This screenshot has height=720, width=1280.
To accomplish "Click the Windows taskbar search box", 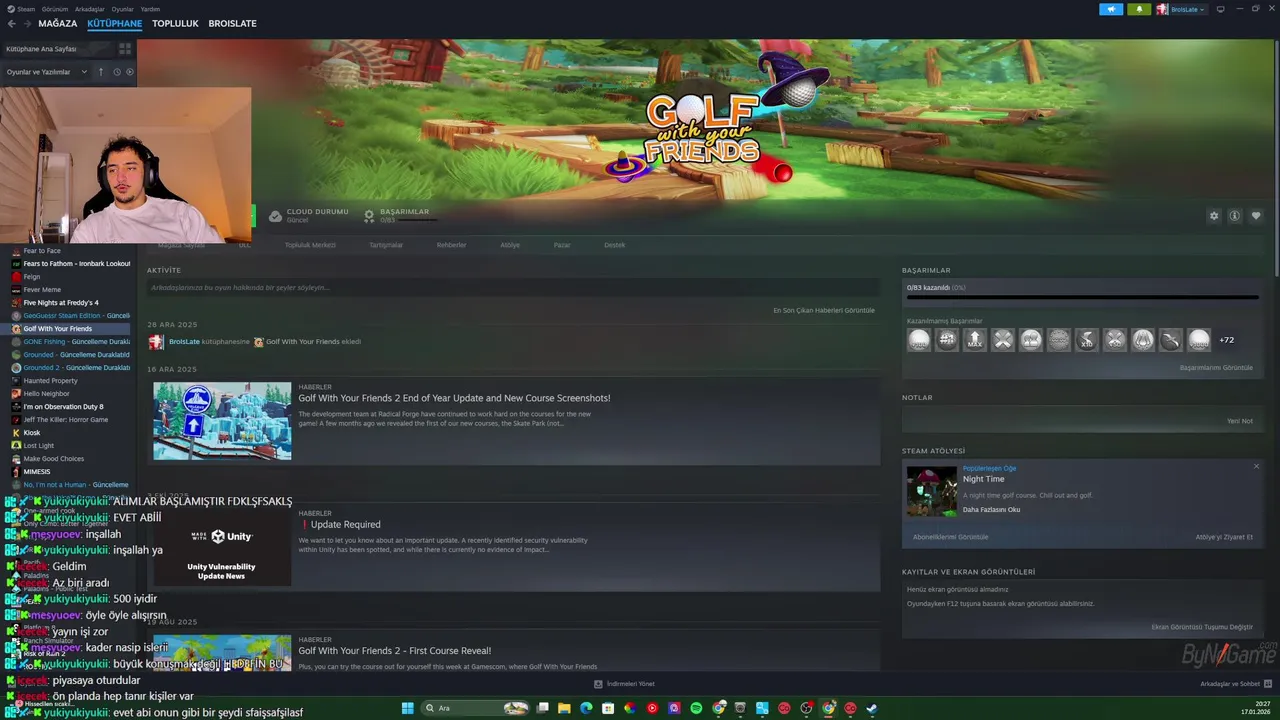I will (474, 708).
